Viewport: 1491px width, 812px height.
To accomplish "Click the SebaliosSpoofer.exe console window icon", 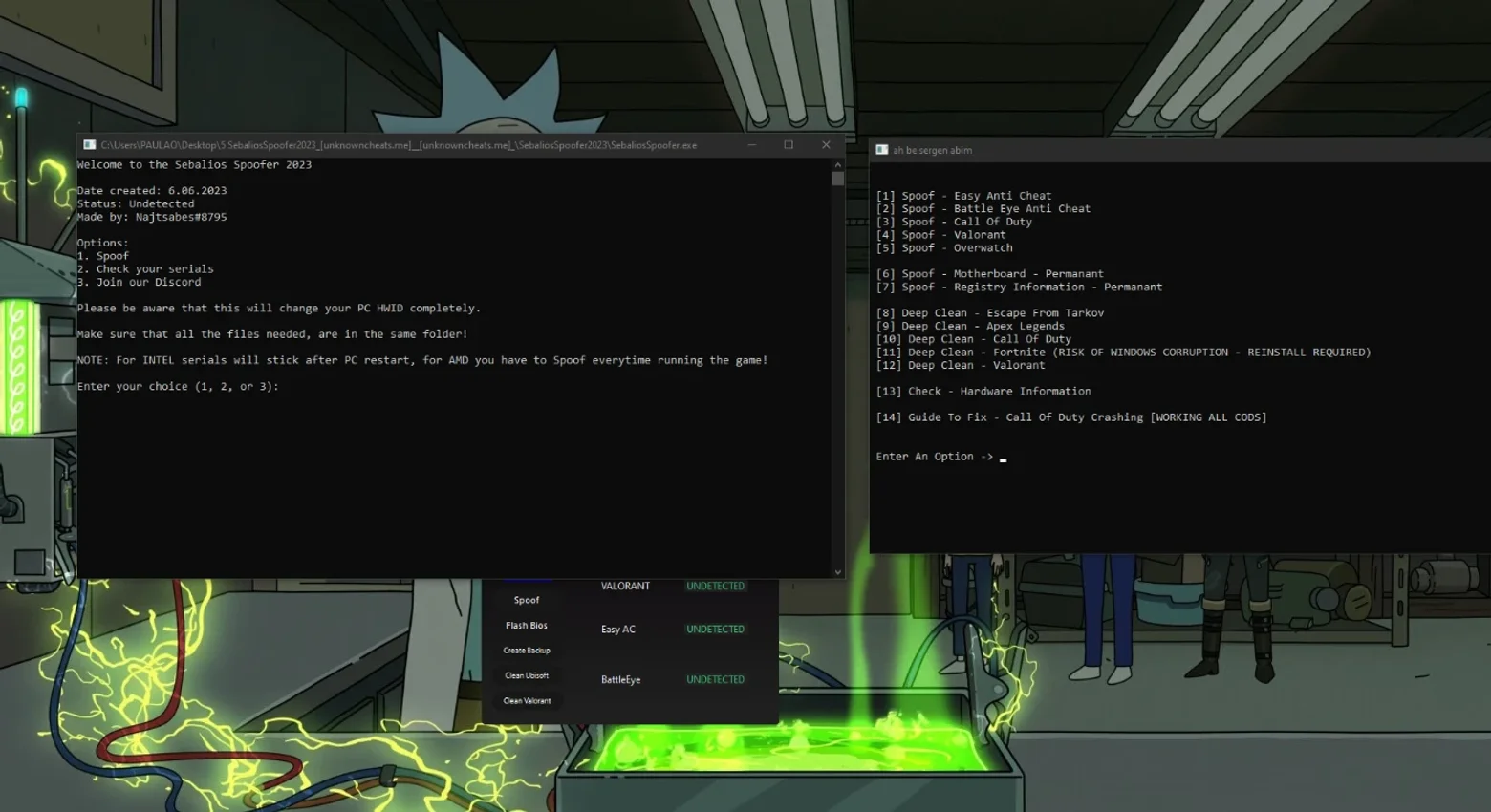I will [90, 145].
